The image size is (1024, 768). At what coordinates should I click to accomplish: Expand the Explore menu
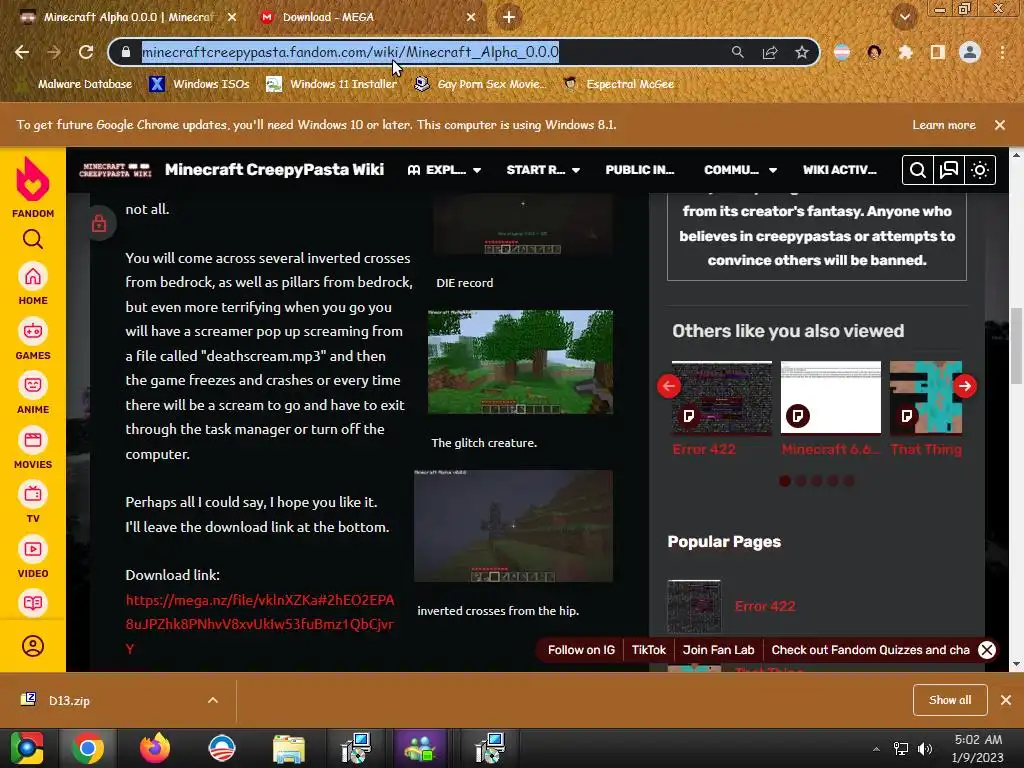coord(444,170)
